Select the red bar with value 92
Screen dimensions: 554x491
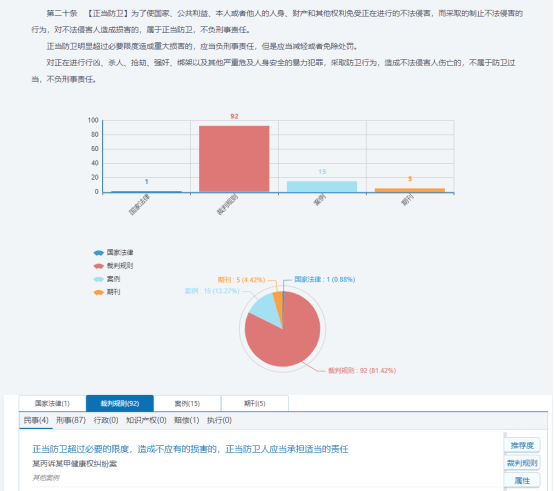click(234, 159)
